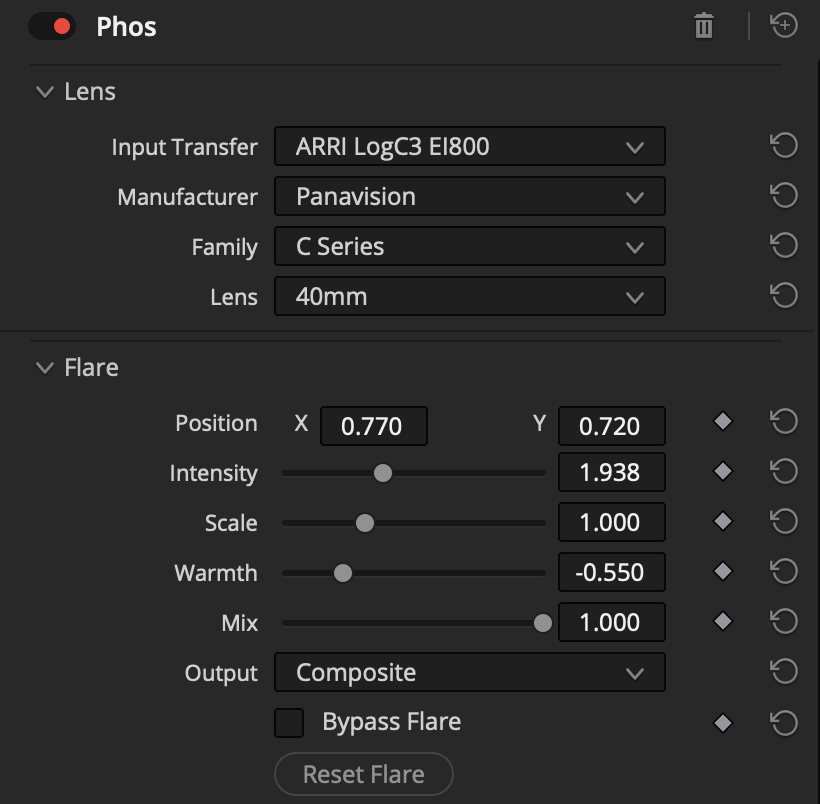The image size is (820, 804).
Task: Reset the Input Transfer setting
Action: pyautogui.click(x=784, y=145)
